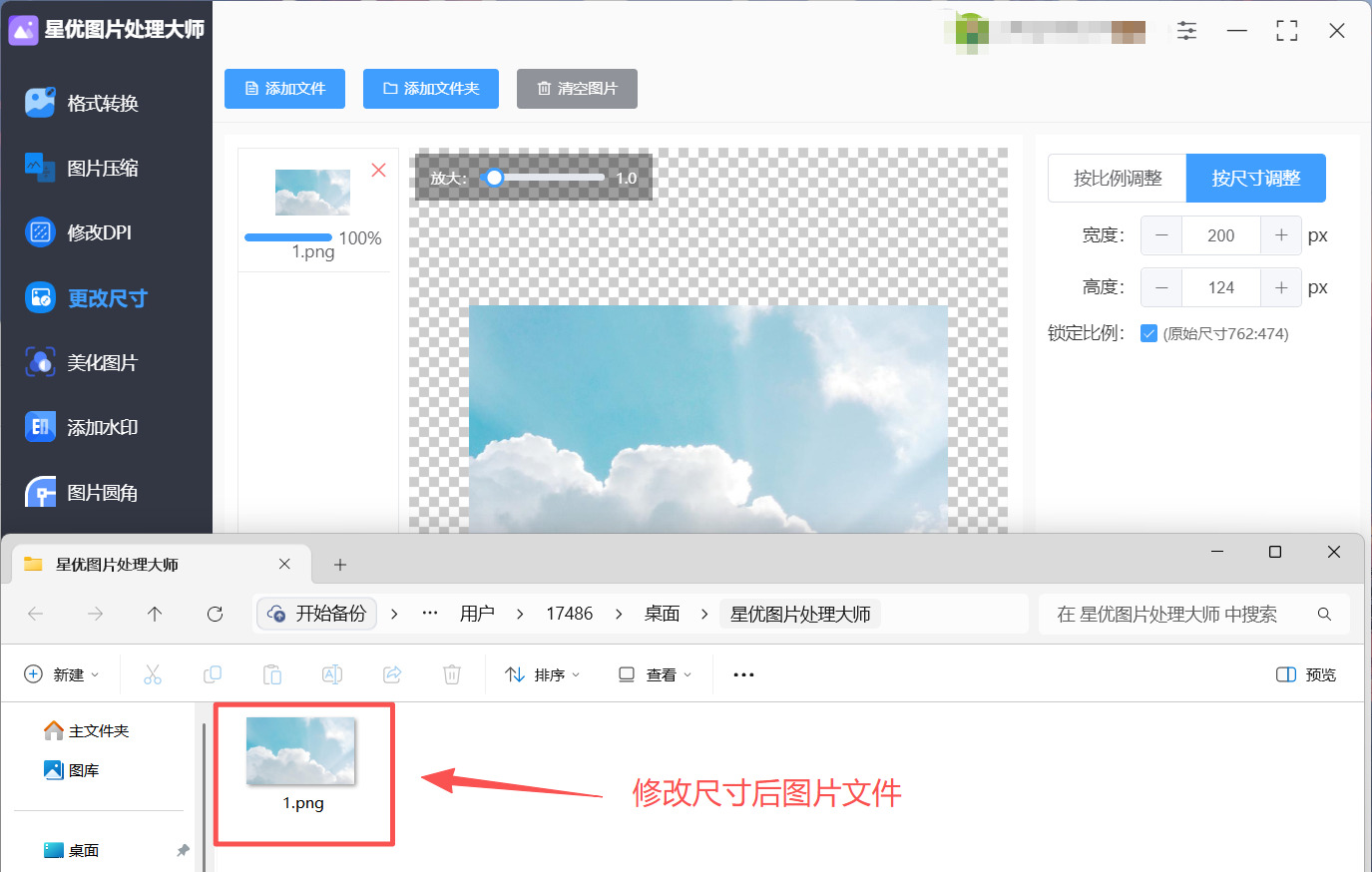Increase the 高度 value with plus
The height and width of the screenshot is (872, 1372).
coord(1281,287)
